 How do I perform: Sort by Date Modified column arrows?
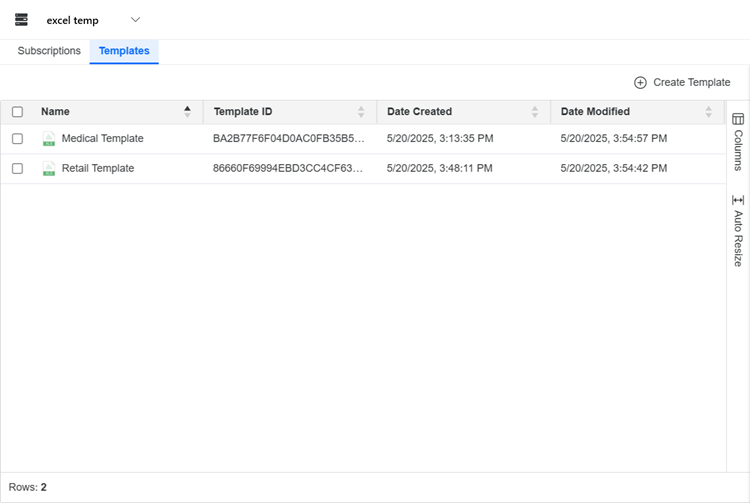[x=709, y=112]
